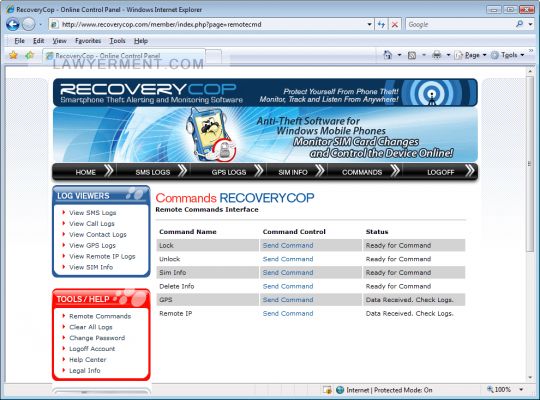
Task: Open the View menu
Action: (x=59, y=41)
